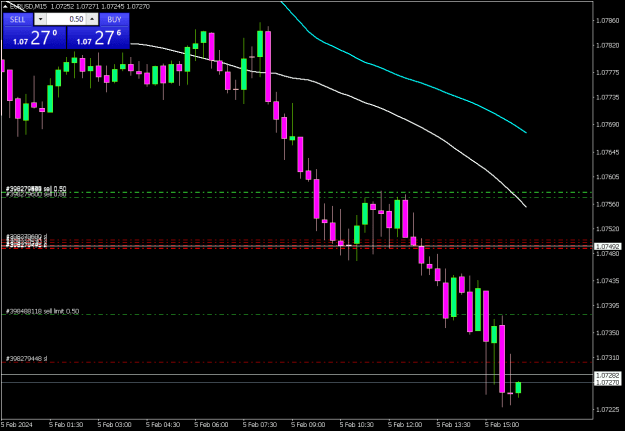Click the 0.50 volume input field

[x=66, y=19]
